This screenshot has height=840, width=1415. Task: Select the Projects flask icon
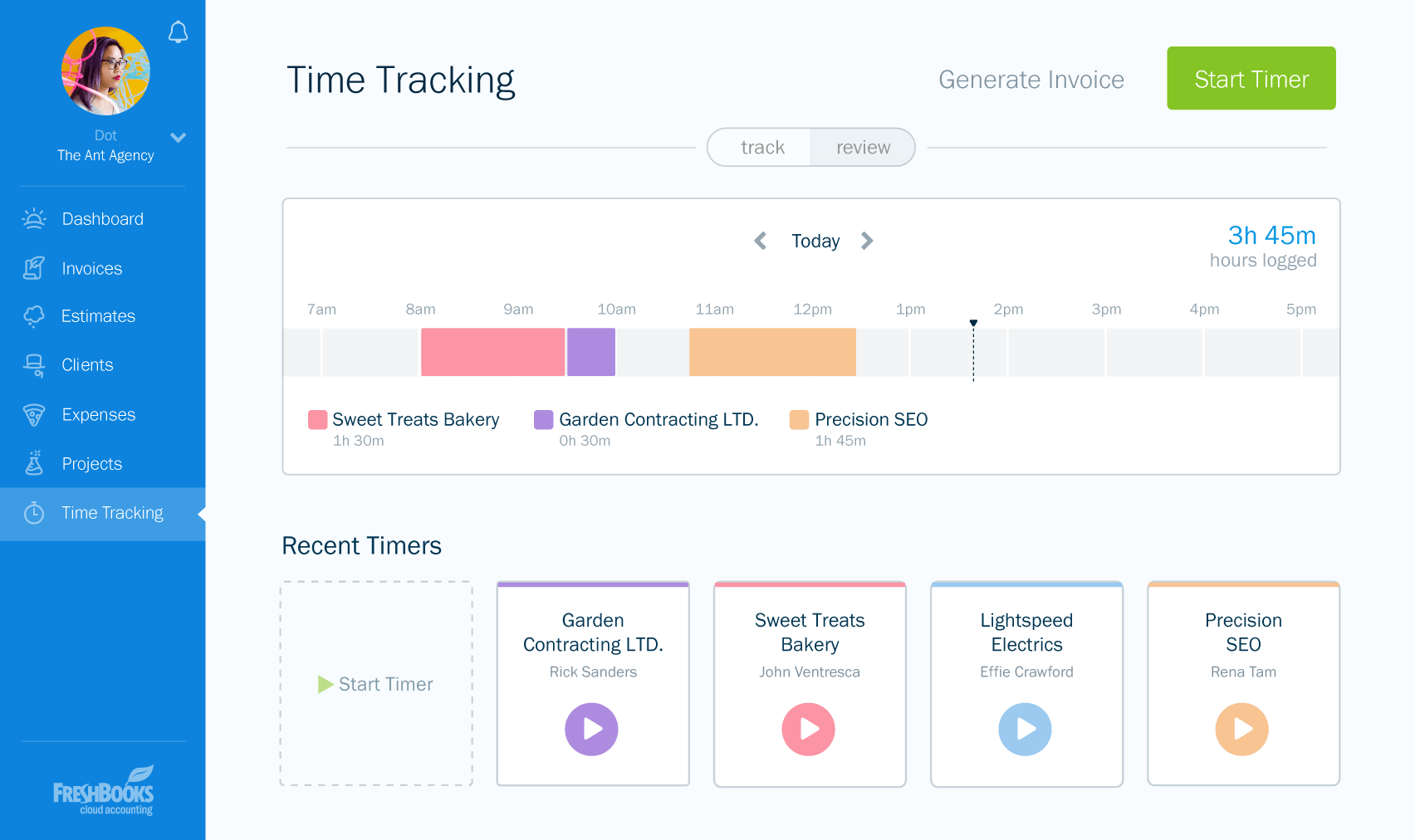tap(33, 463)
